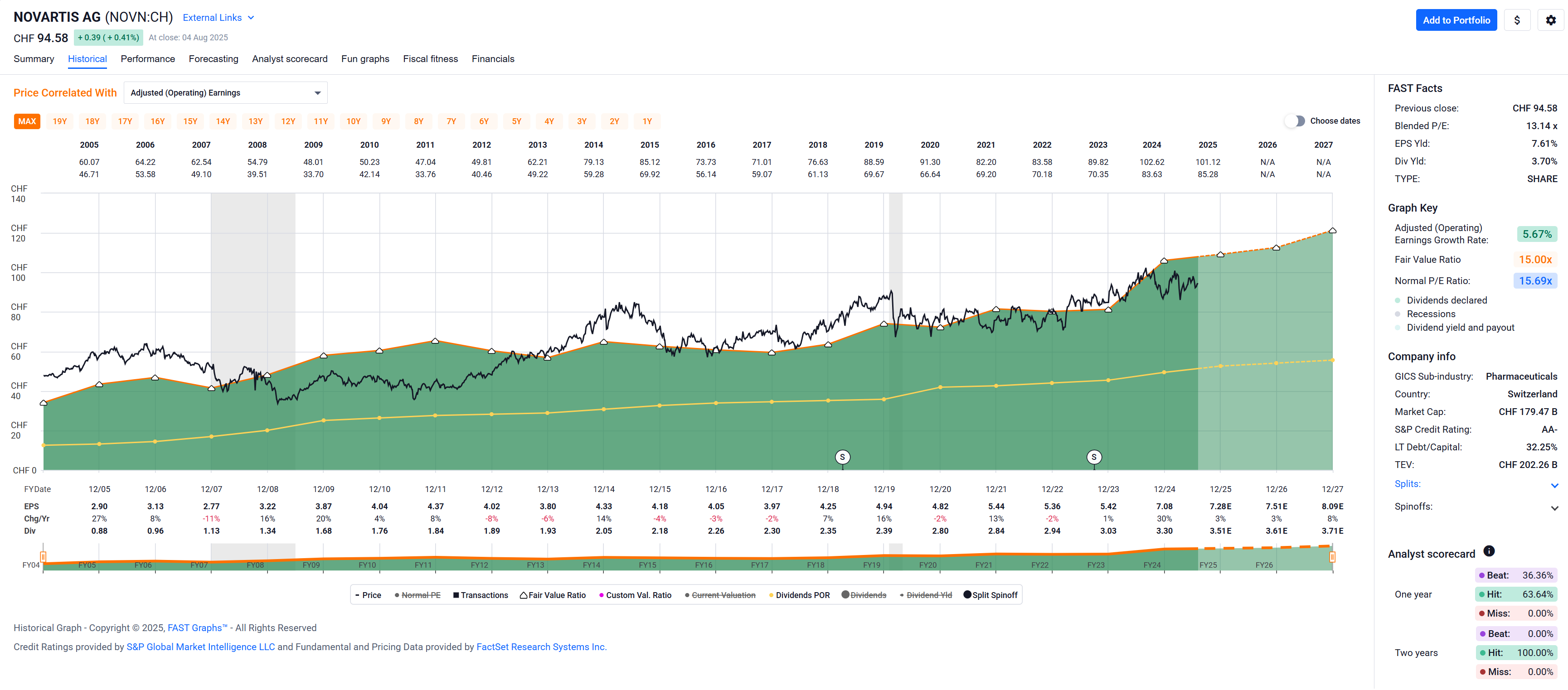Toggle the Current Valuation legend item

tap(720, 595)
